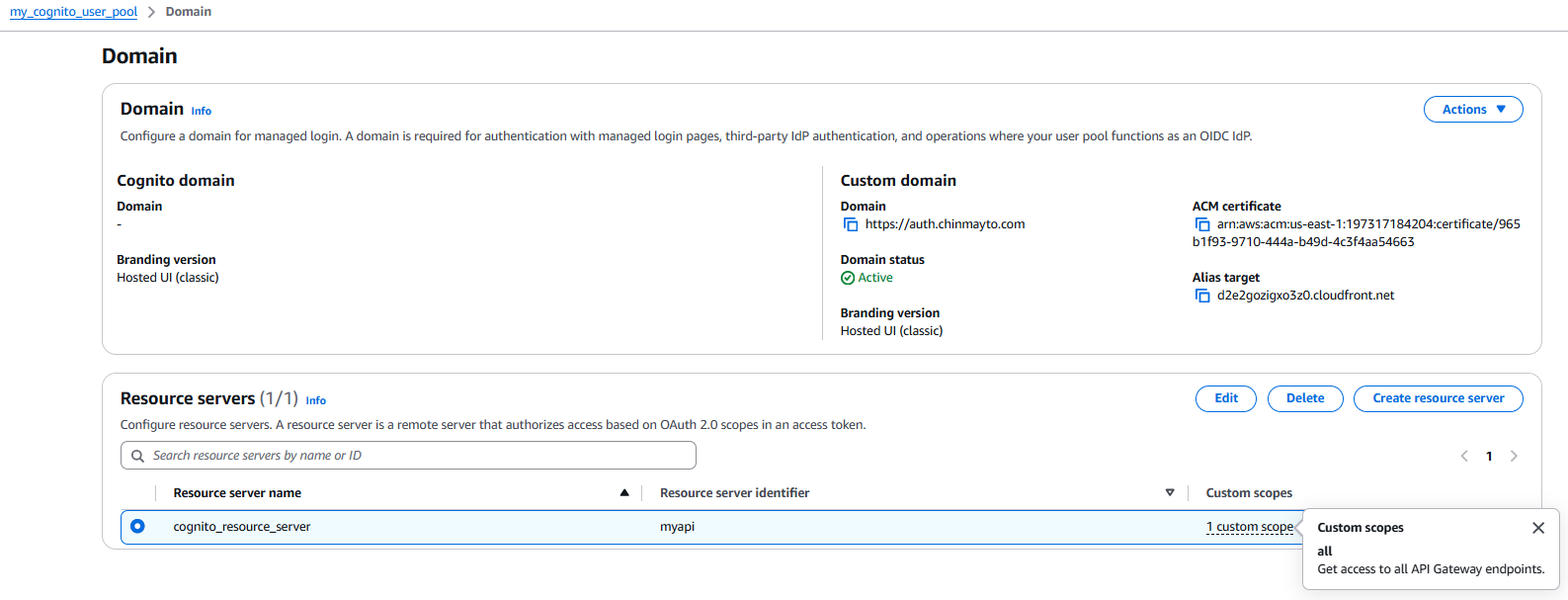This screenshot has width=1568, height=600.
Task: Copy the custom domain URL icon
Action: click(850, 224)
